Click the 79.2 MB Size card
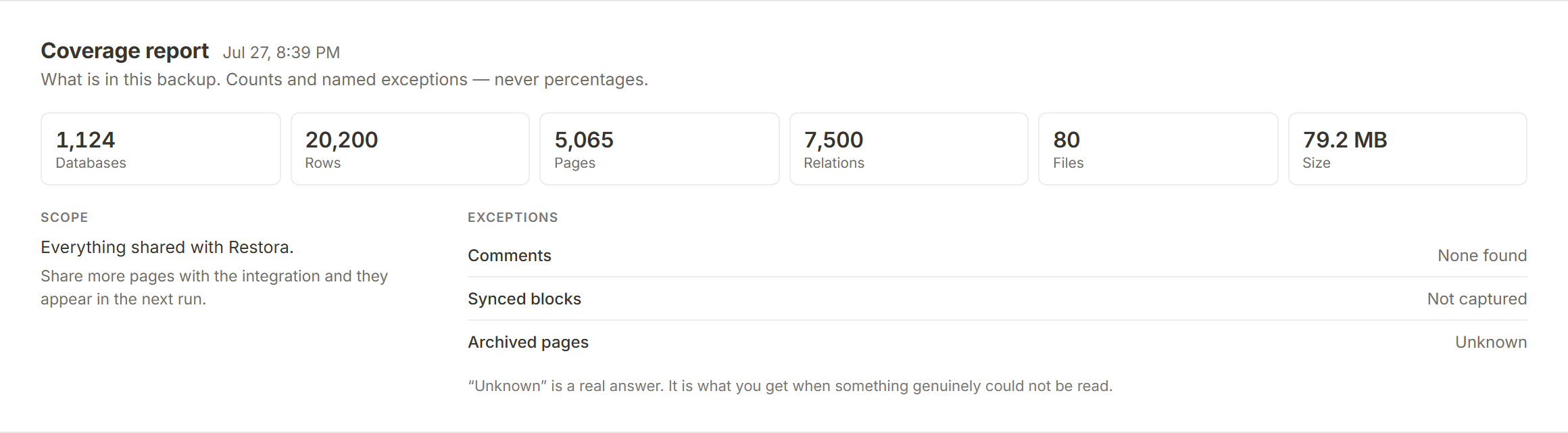The image size is (1568, 433). click(x=1408, y=149)
